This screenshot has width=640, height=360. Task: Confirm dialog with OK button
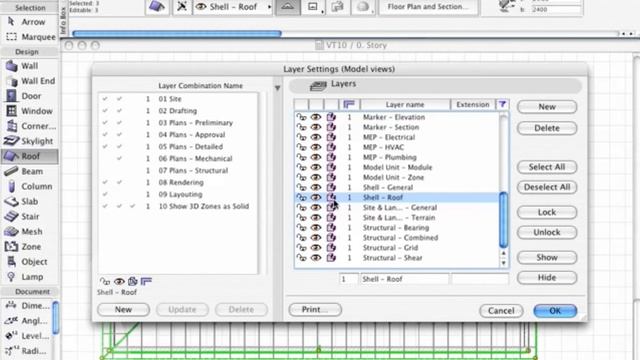[555, 311]
